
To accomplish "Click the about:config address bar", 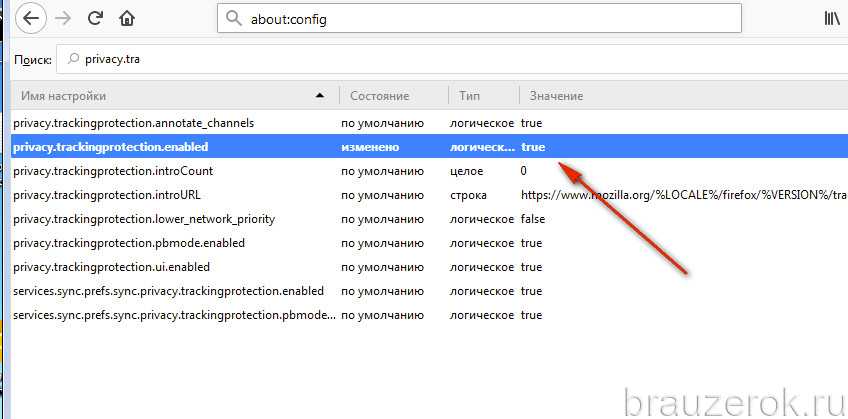I will [x=479, y=19].
